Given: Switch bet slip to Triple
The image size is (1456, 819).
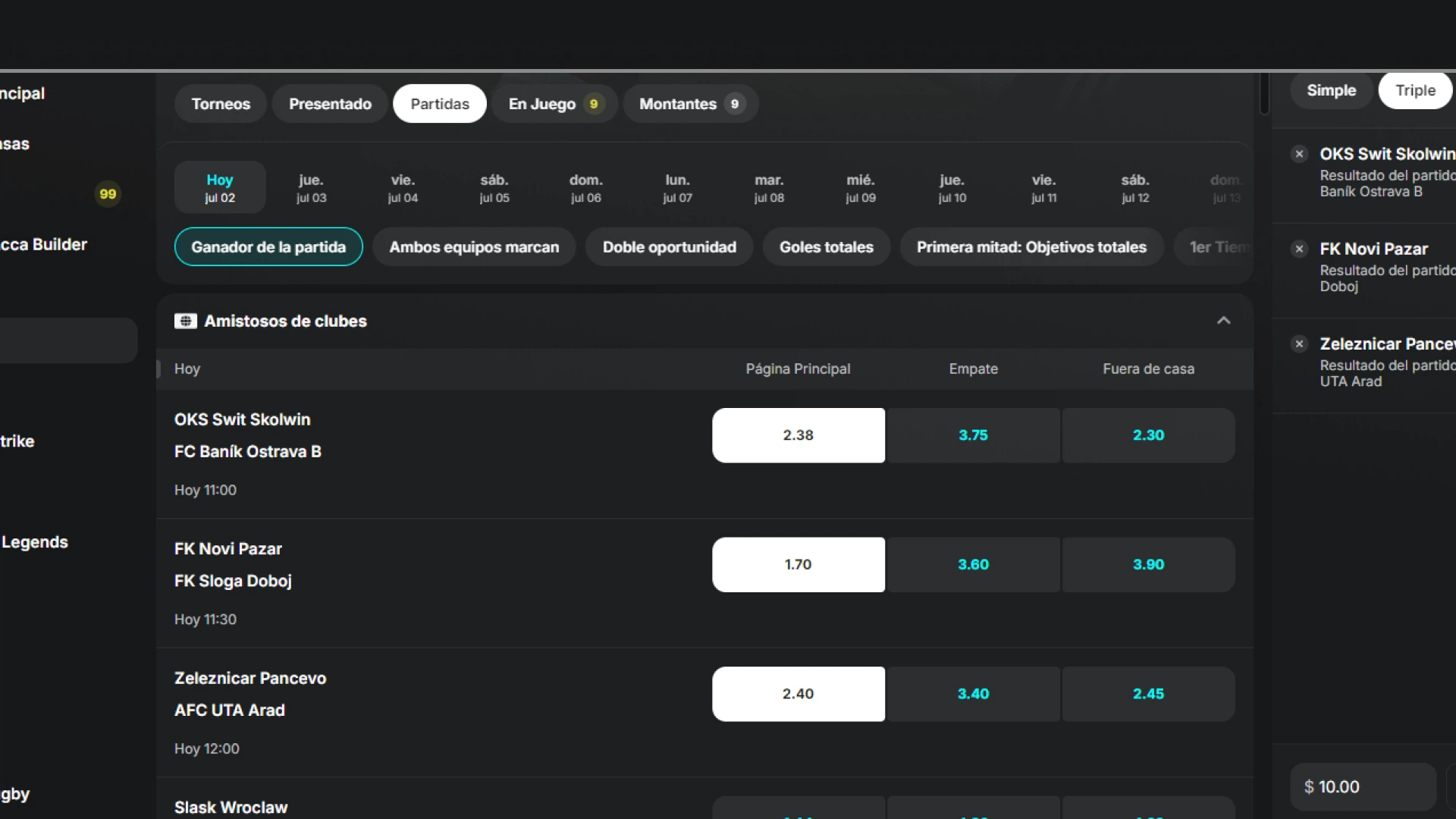Looking at the screenshot, I should coord(1415,90).
